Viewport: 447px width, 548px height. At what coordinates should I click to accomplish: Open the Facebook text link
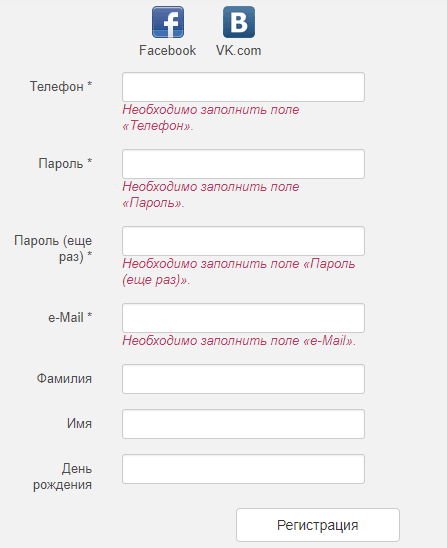pos(167,51)
